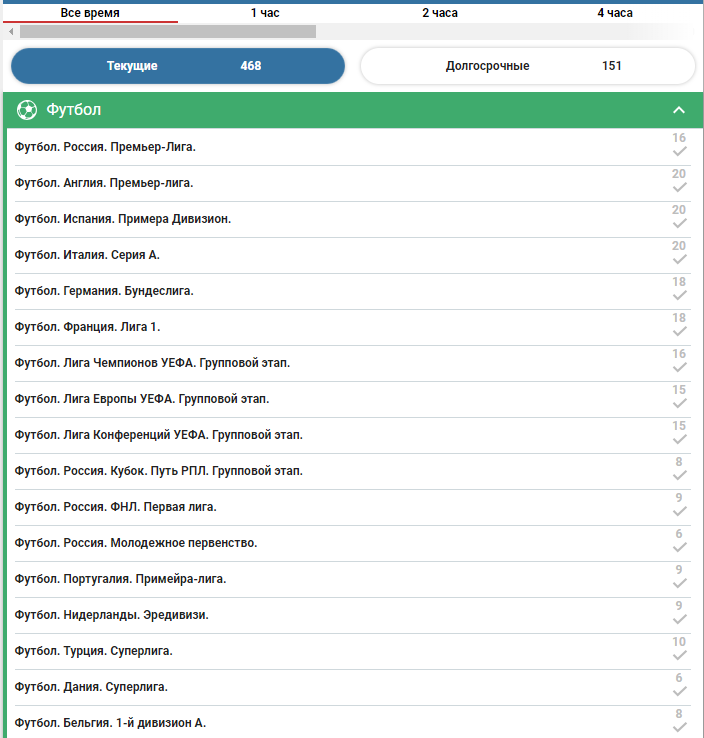Open Футбол. Англия. Премьер-лига.
704x738 pixels.
tap(104, 183)
